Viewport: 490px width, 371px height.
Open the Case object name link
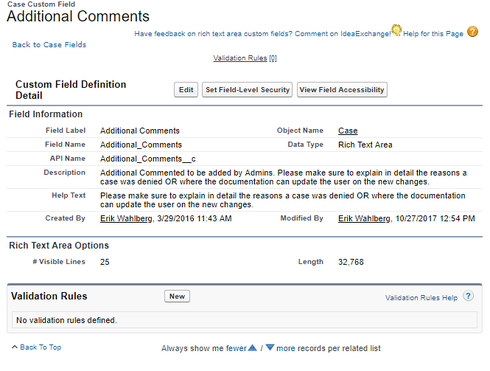(x=348, y=131)
